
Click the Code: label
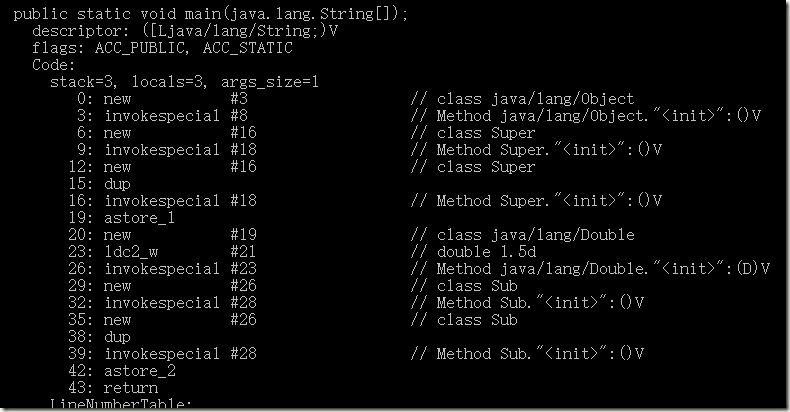[x=53, y=65]
